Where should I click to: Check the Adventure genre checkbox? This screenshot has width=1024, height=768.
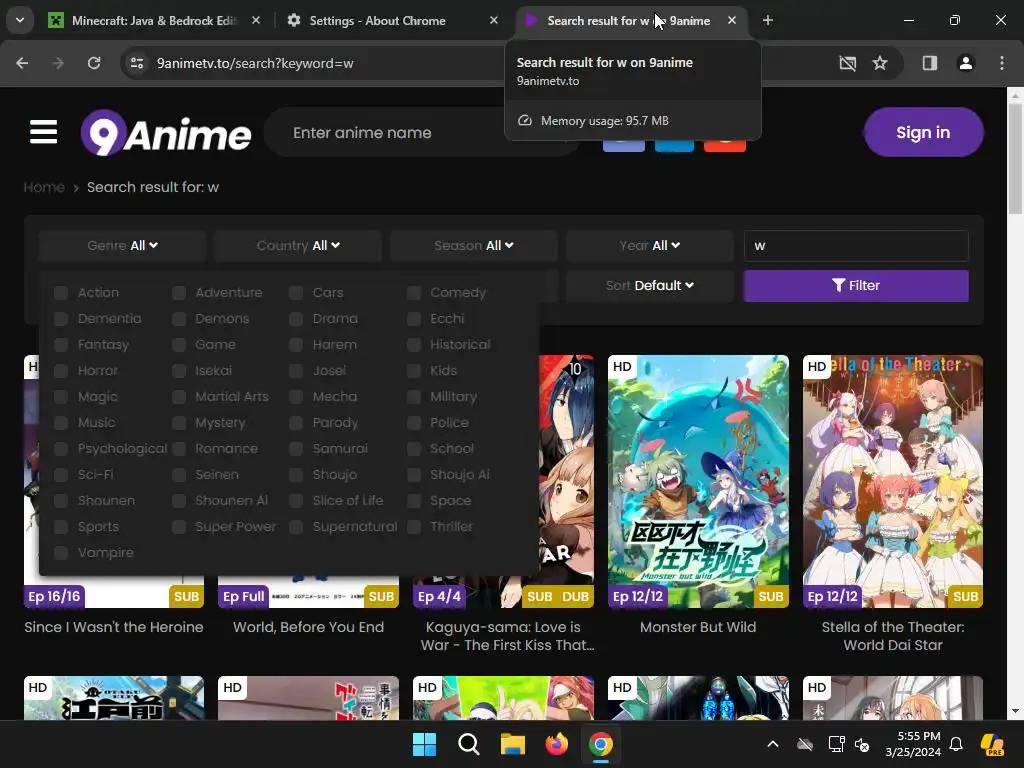pos(178,293)
